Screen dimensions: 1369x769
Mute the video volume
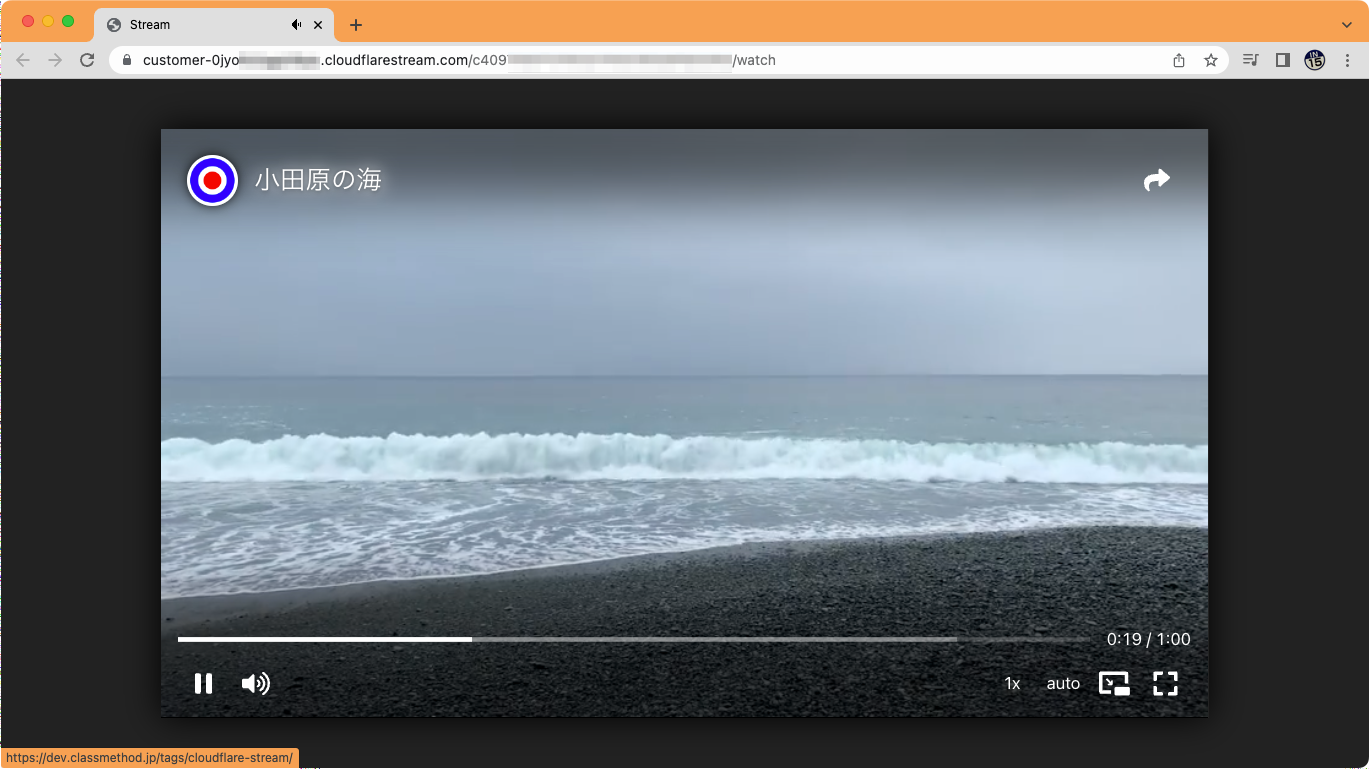(x=255, y=683)
